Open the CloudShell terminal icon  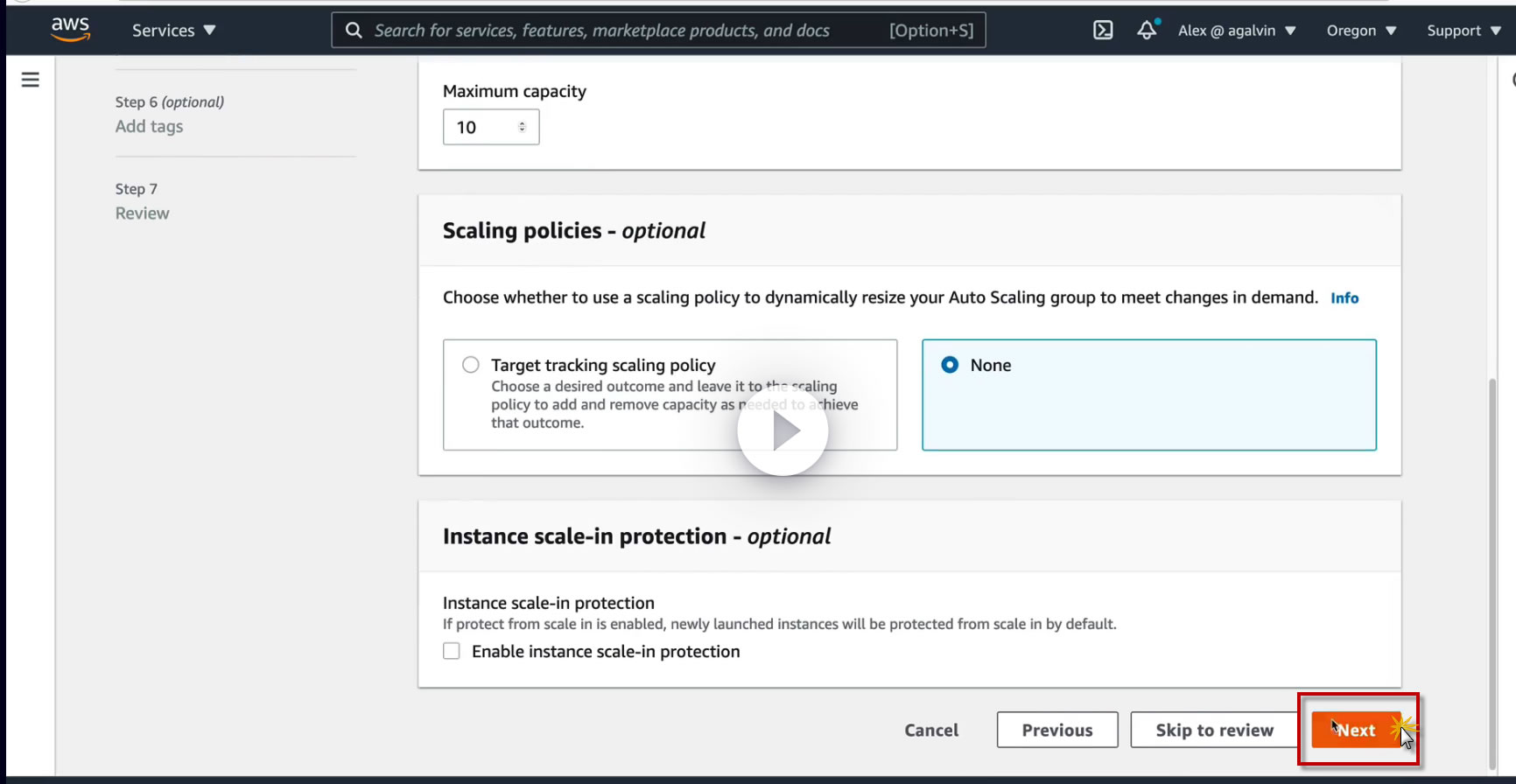click(x=1103, y=31)
